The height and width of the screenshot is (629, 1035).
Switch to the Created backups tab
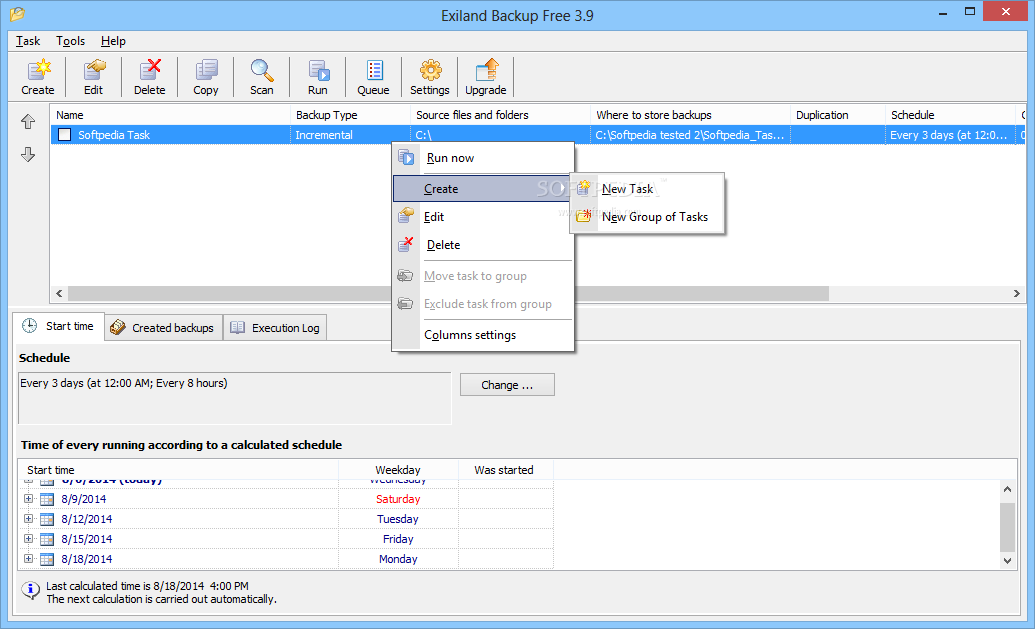point(164,327)
